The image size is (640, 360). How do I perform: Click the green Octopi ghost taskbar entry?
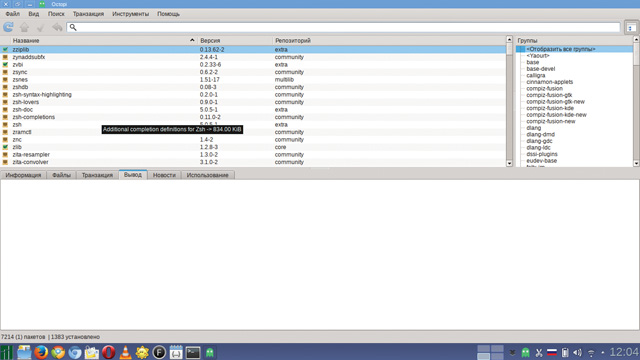[x=210, y=352]
